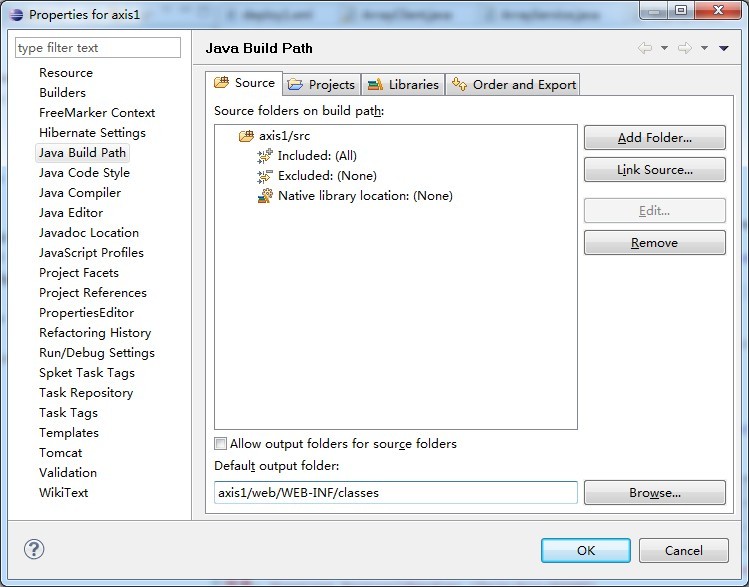
Task: Open the Templates page
Action: (x=69, y=433)
